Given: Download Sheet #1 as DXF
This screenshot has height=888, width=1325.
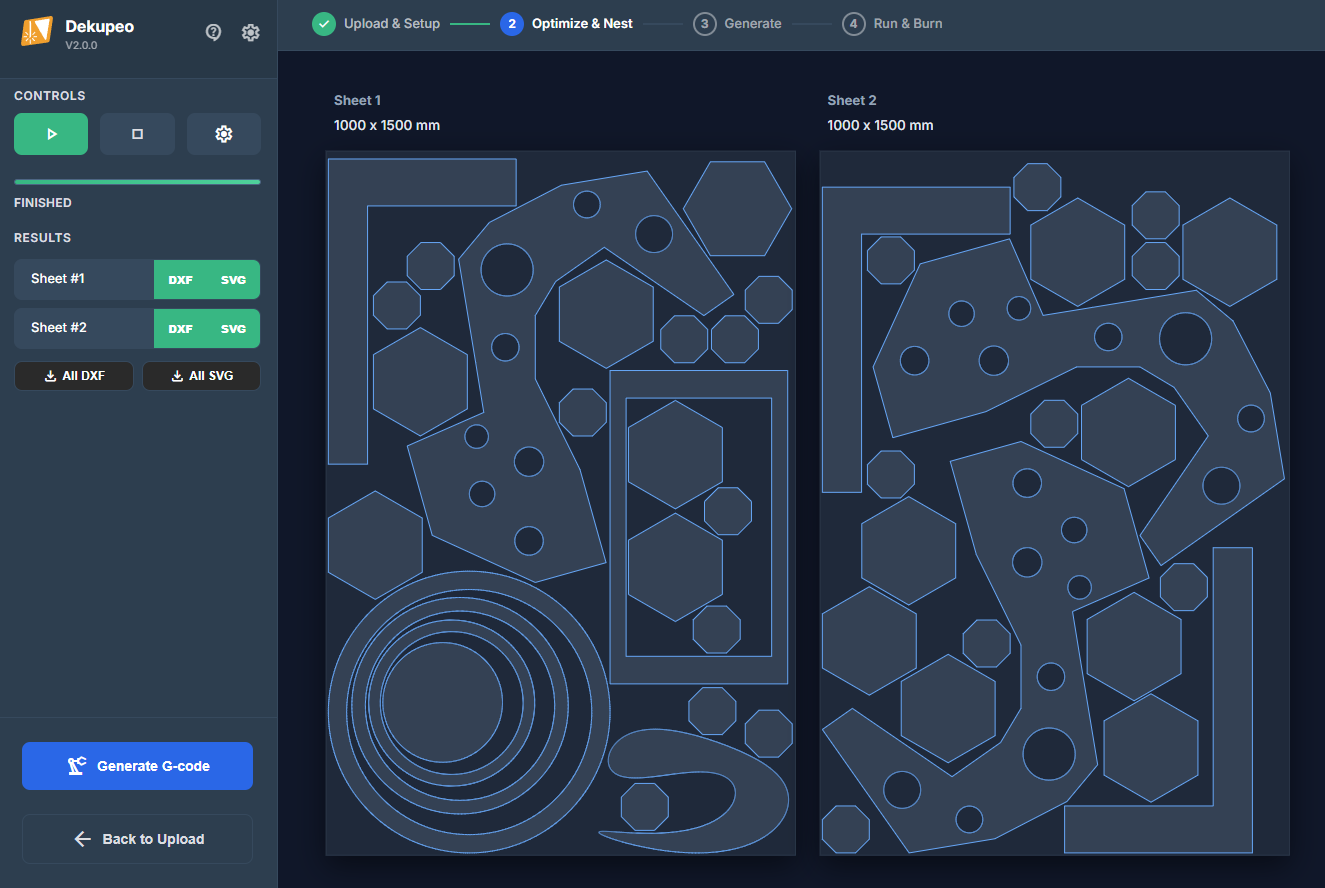Looking at the screenshot, I should pyautogui.click(x=180, y=280).
